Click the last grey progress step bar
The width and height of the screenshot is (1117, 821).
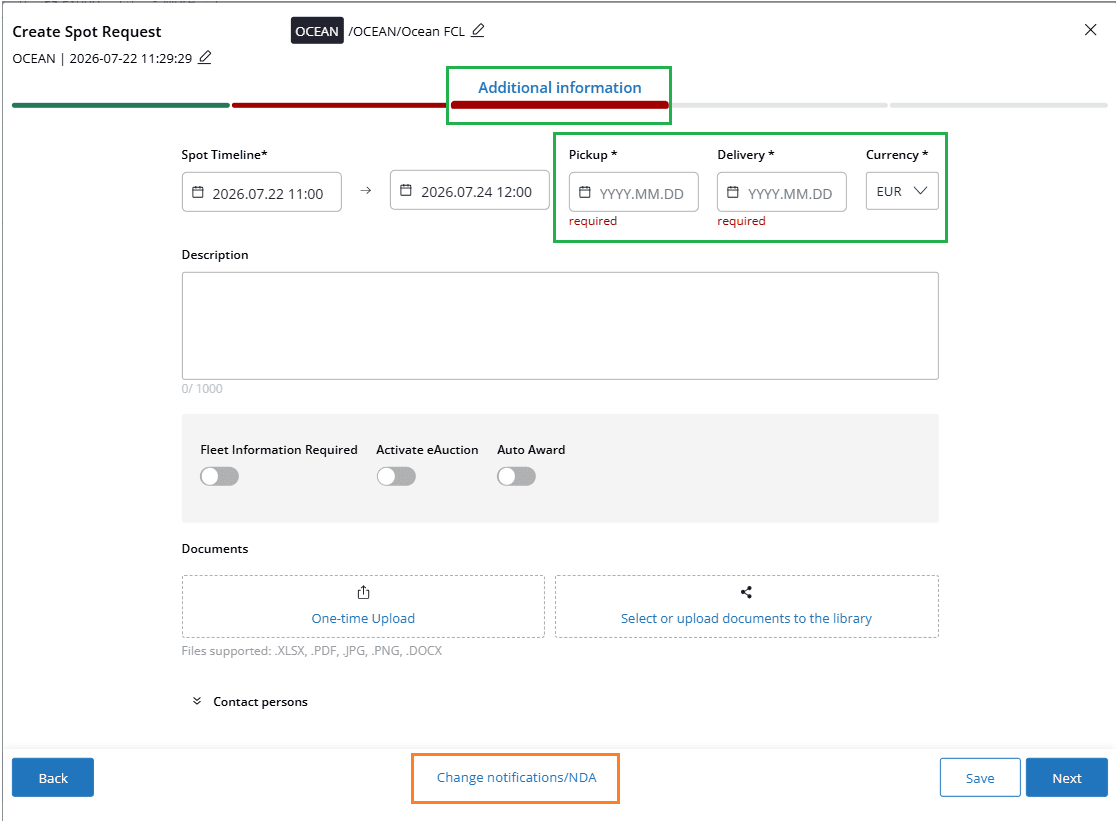[999, 105]
